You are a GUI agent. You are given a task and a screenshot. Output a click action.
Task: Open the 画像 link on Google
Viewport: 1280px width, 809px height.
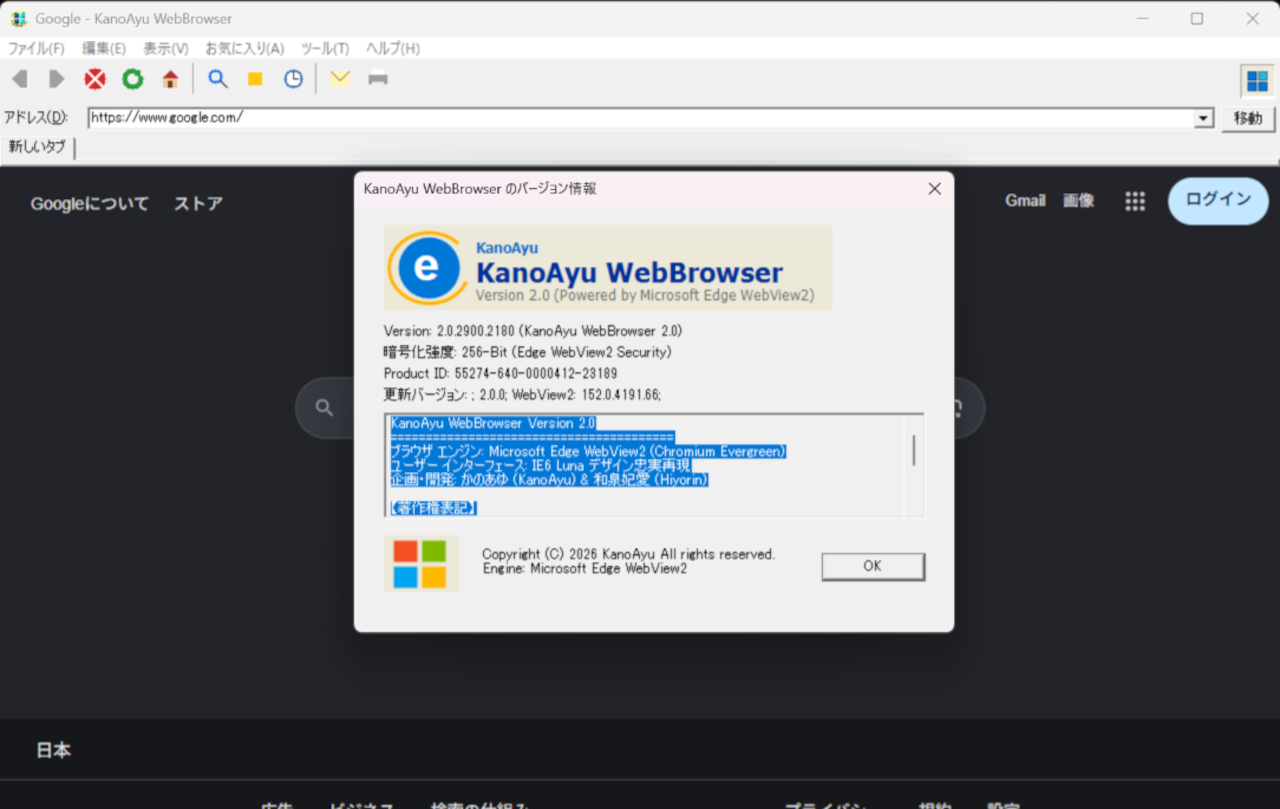[1078, 201]
